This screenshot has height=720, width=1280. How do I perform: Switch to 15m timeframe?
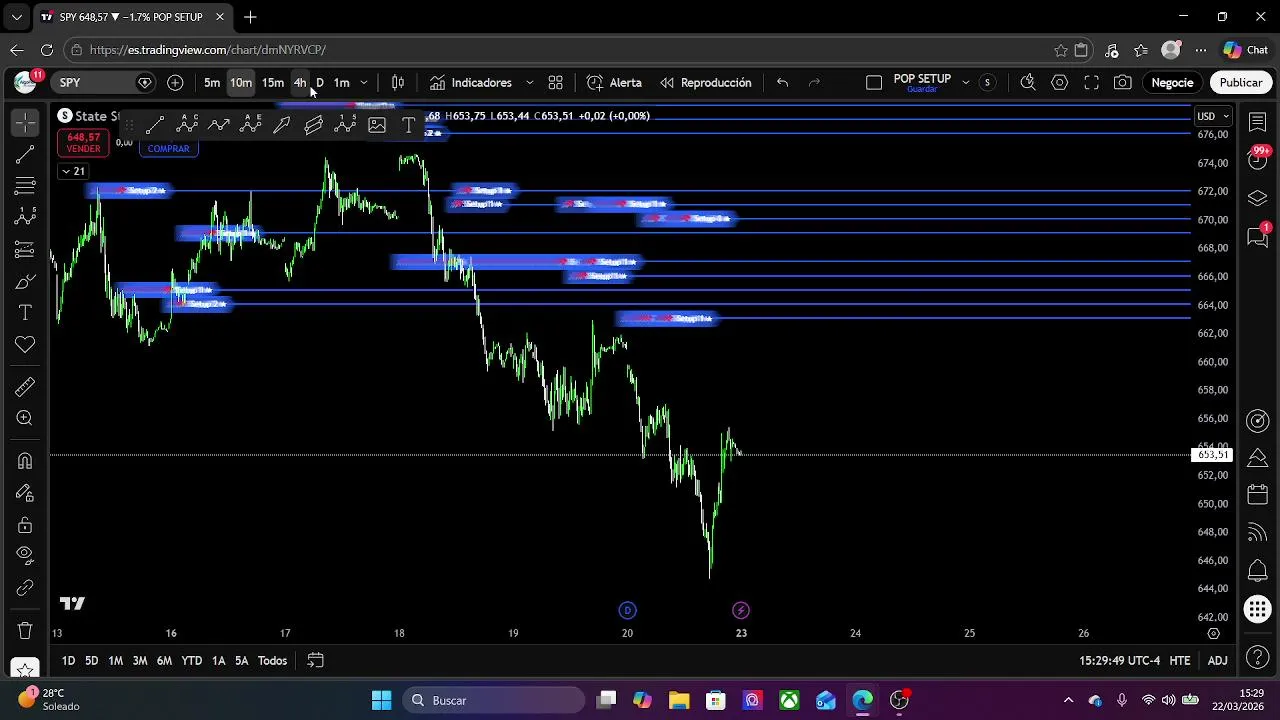(273, 83)
